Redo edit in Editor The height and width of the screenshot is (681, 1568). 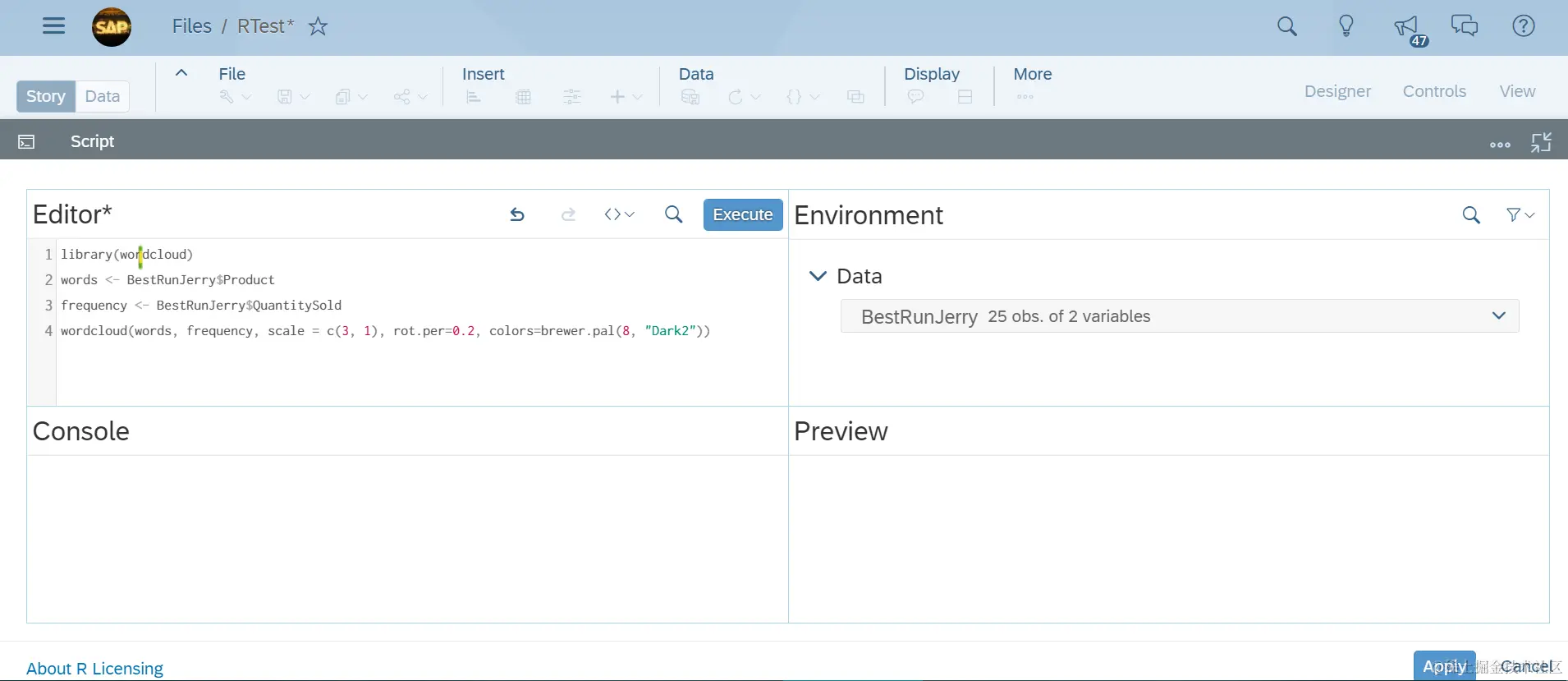pos(568,214)
